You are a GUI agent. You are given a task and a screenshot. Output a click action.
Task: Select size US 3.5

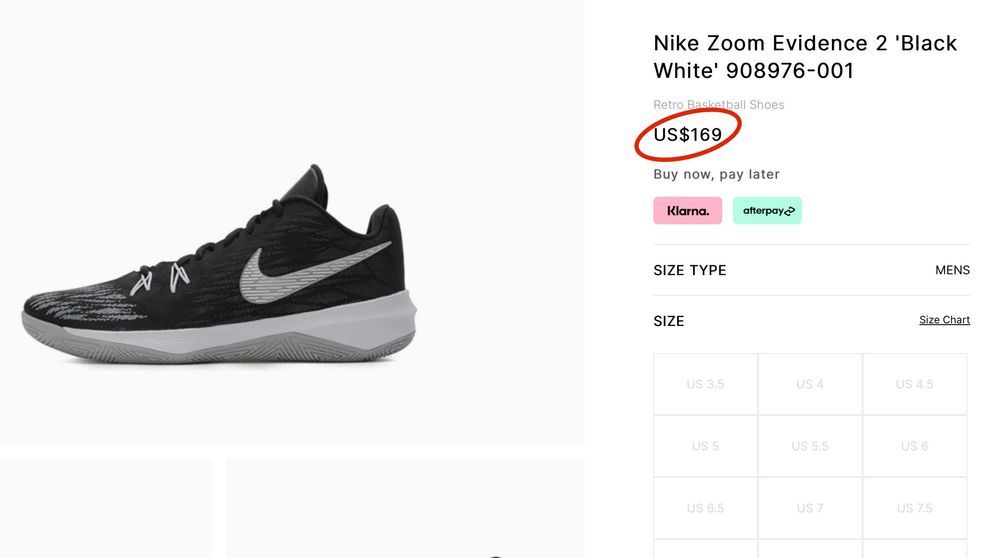[x=705, y=384]
